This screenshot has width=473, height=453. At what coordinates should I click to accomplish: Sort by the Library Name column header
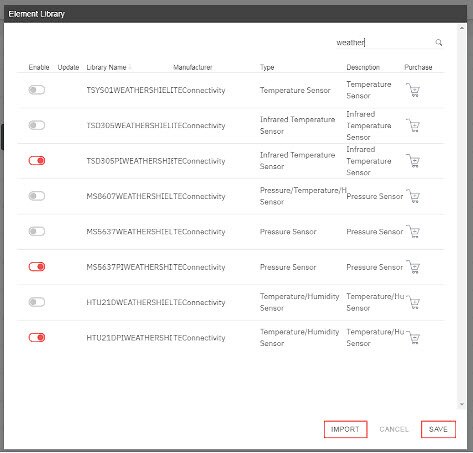[106, 67]
